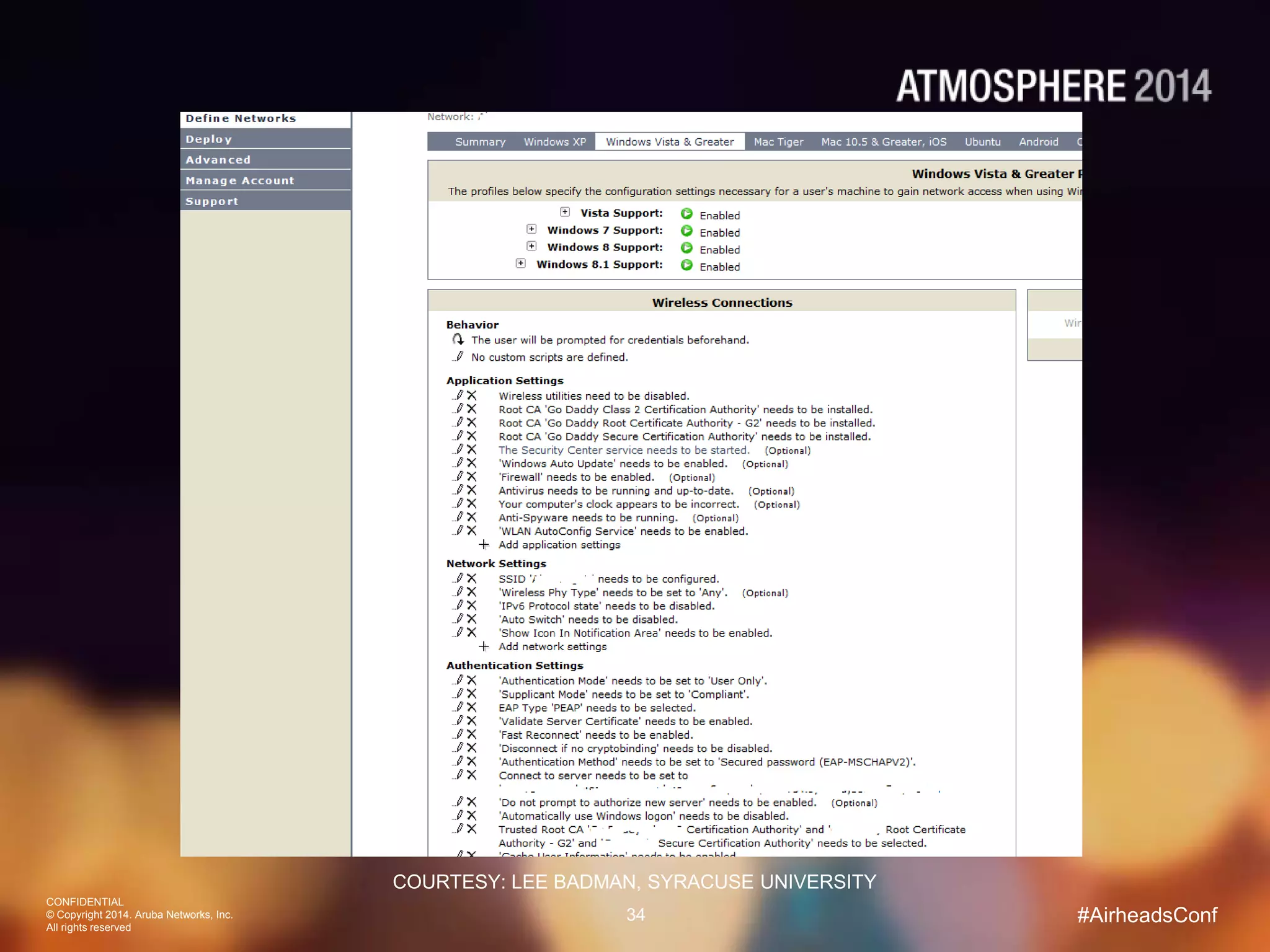Edit the 'EAP Type PEAP' authentication setting
This screenshot has width=1270, height=952.
[459, 707]
